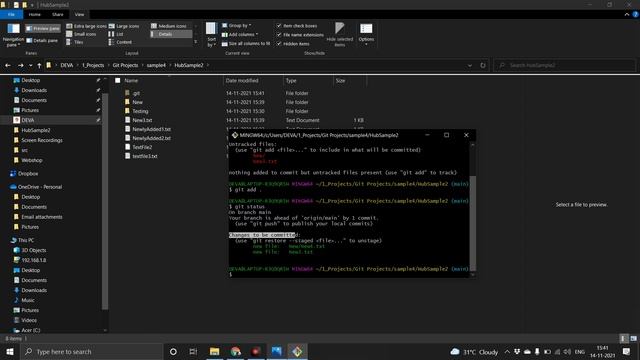640x360 pixels.
Task: Open recent locations dropdown arrow
Action: pyautogui.click(x=30, y=65)
